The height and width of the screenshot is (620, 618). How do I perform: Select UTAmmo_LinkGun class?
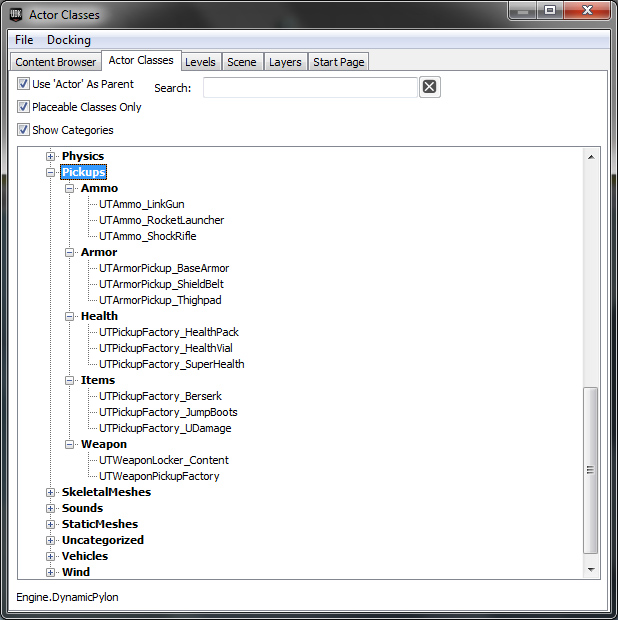click(x=142, y=204)
